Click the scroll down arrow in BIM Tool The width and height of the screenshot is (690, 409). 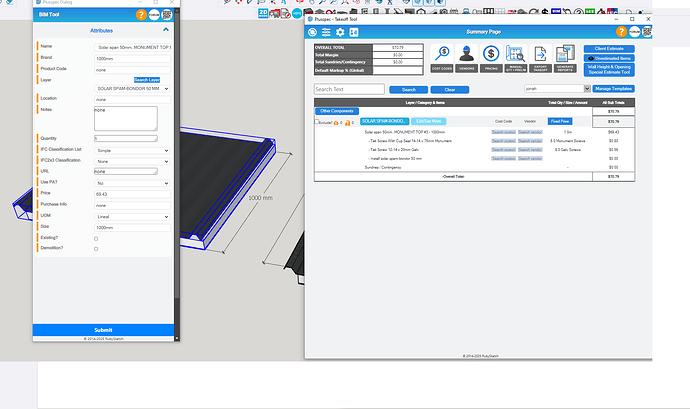[x=177, y=338]
